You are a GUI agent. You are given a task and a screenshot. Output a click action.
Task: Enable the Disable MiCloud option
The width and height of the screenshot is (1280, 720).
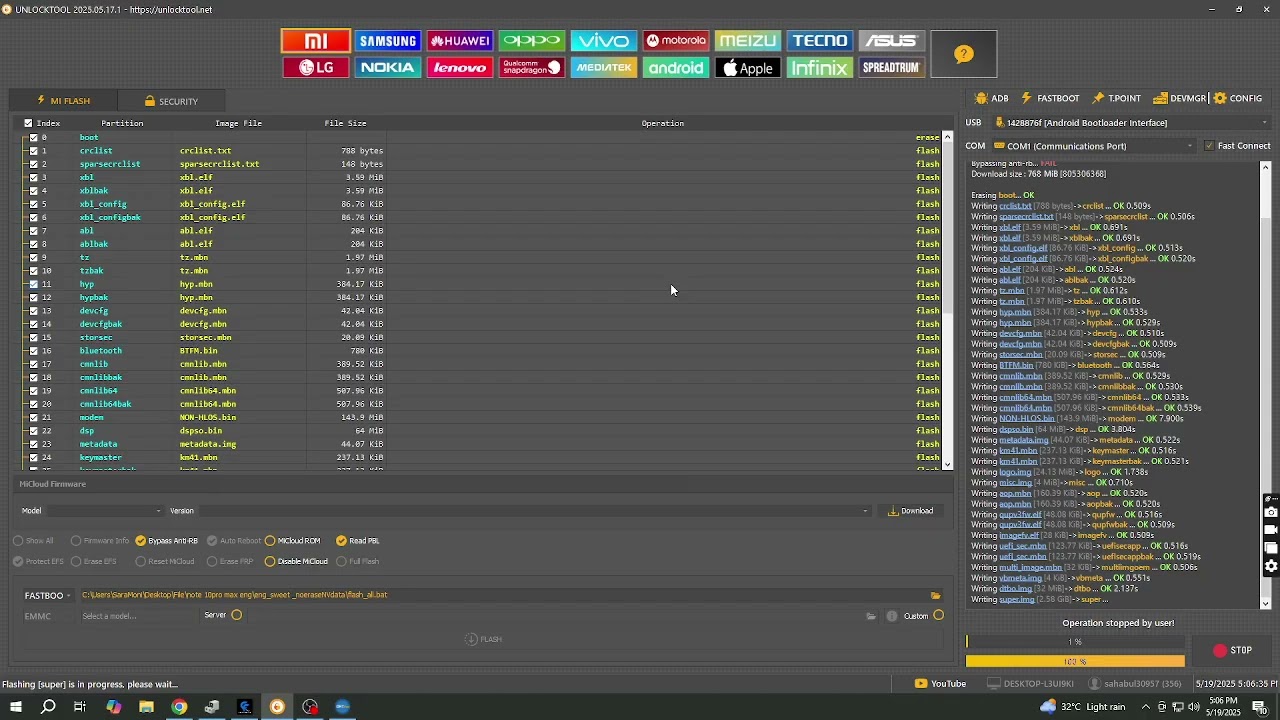click(x=296, y=562)
